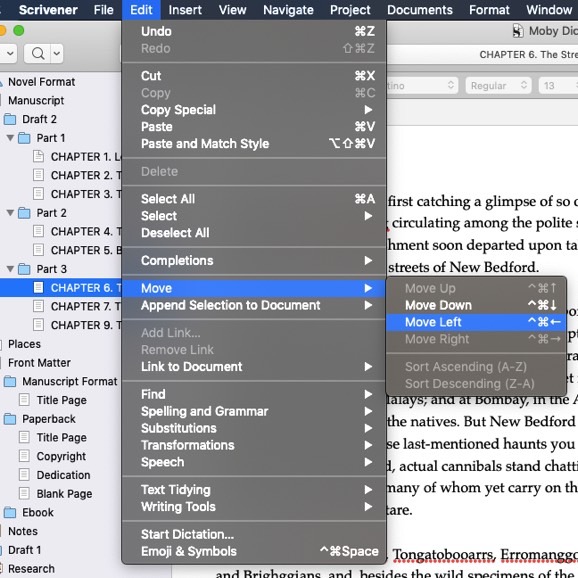This screenshot has width=578, height=578.
Task: Click the Draft 2 folder icon
Action: click(10, 119)
